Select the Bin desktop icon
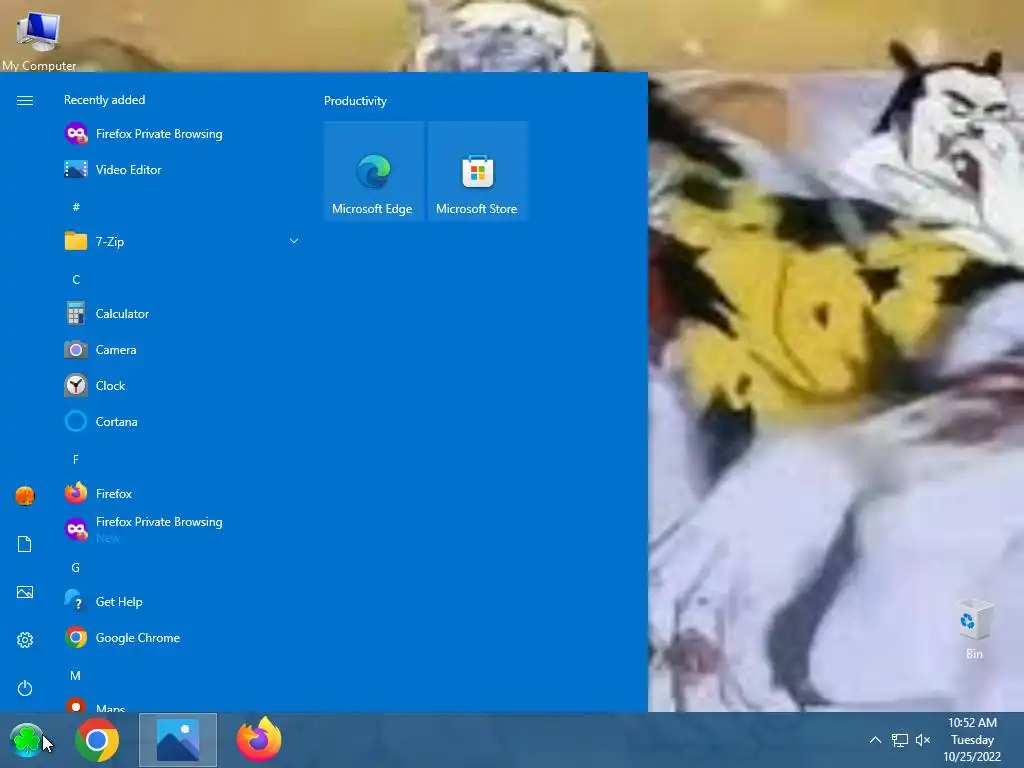Viewport: 1024px width, 768px height. [x=974, y=629]
